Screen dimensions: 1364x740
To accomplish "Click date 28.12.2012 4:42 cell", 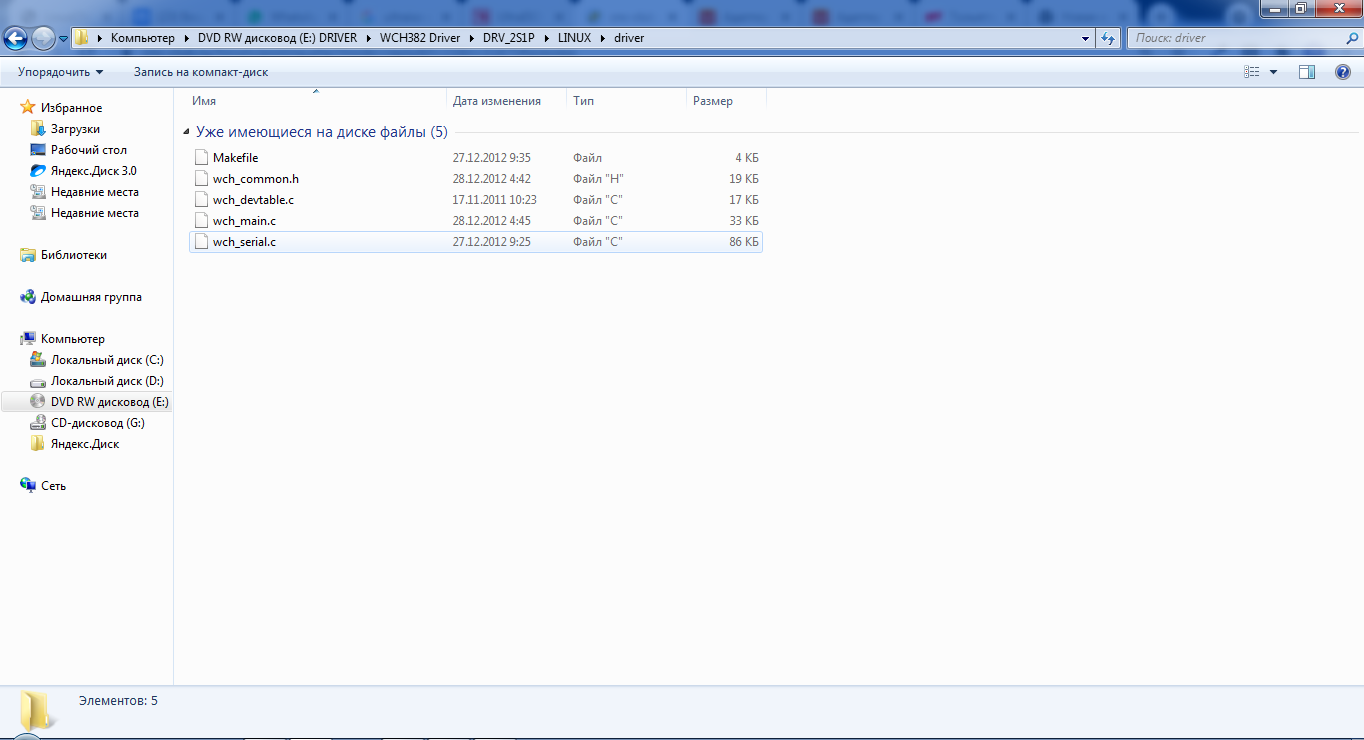I will 491,179.
